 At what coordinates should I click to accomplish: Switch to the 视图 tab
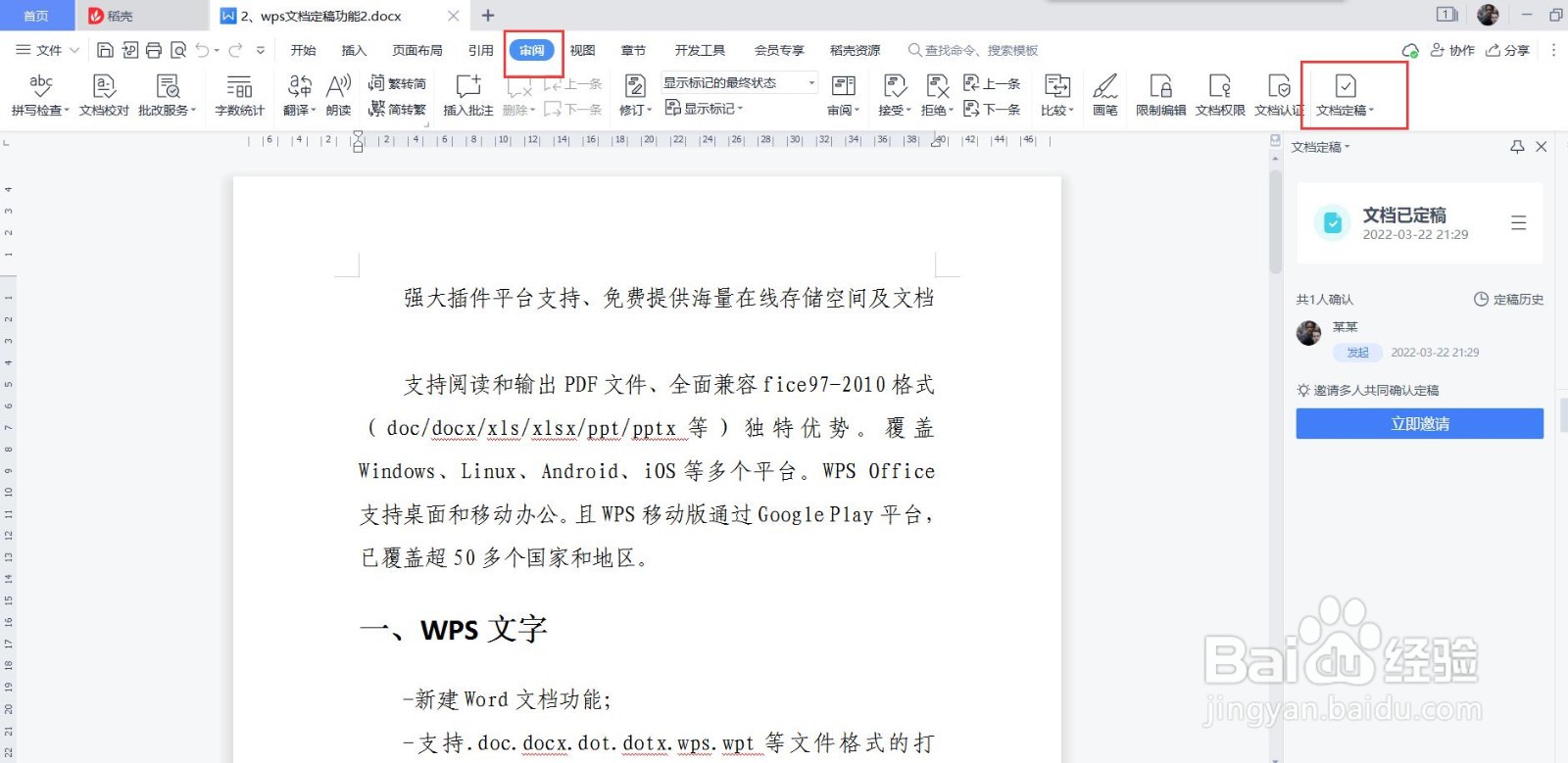tap(583, 50)
